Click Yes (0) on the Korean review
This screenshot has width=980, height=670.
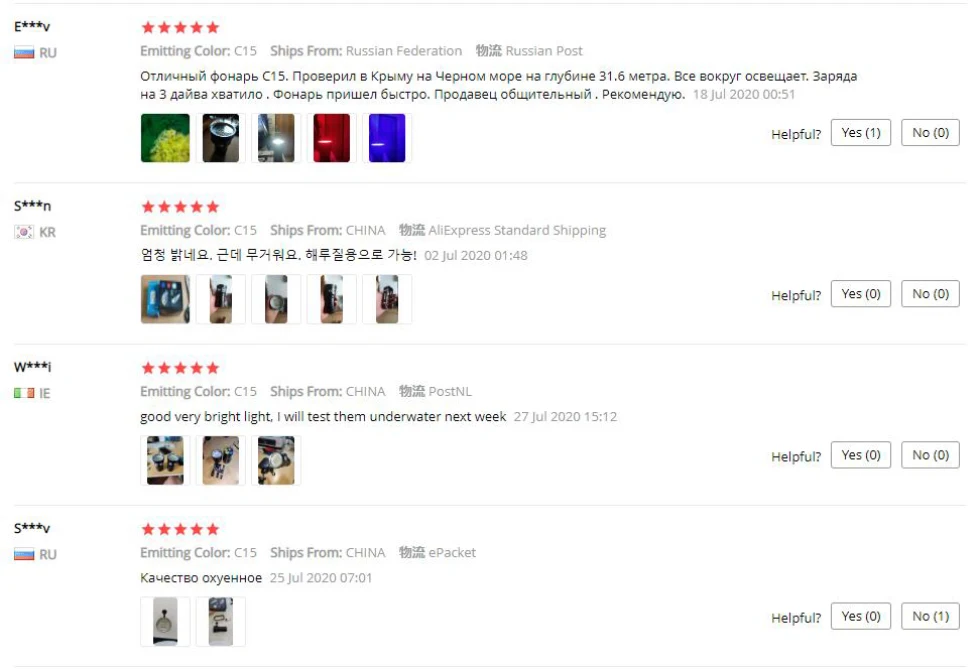click(x=861, y=294)
